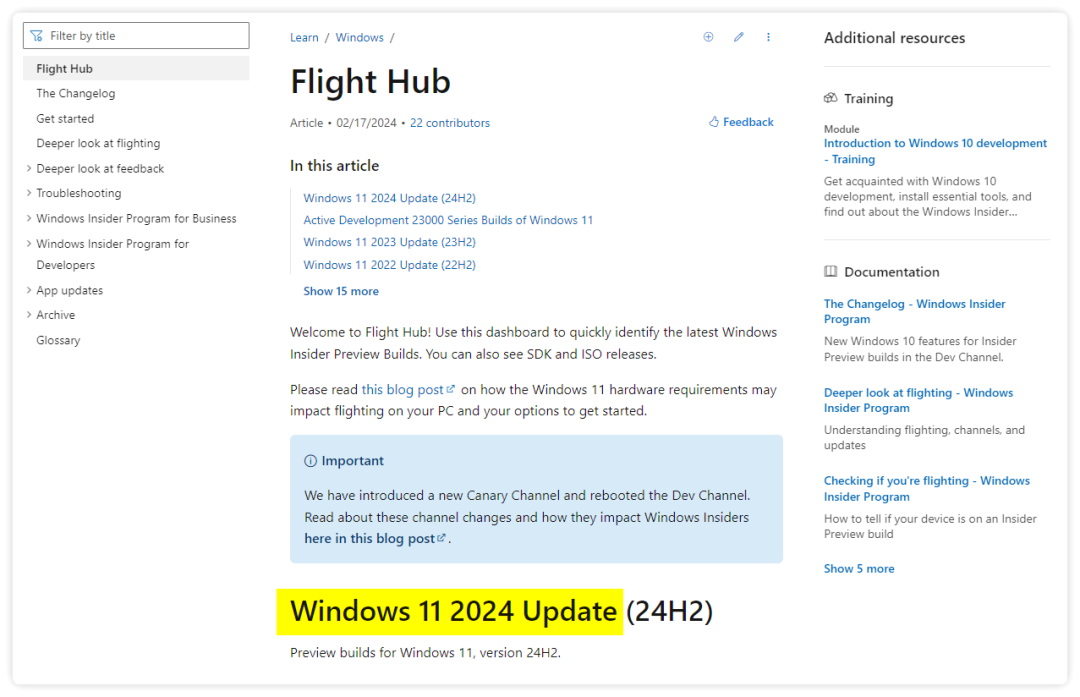
Task: Click the Training section icon
Action: pyautogui.click(x=831, y=98)
